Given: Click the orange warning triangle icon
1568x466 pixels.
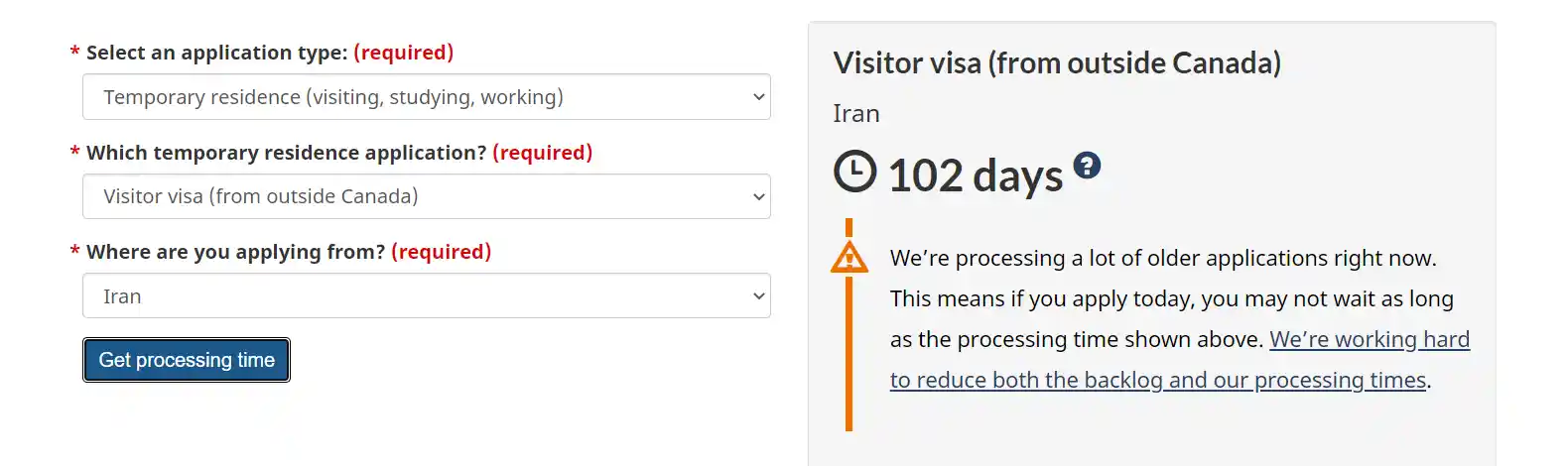Looking at the screenshot, I should point(849,258).
